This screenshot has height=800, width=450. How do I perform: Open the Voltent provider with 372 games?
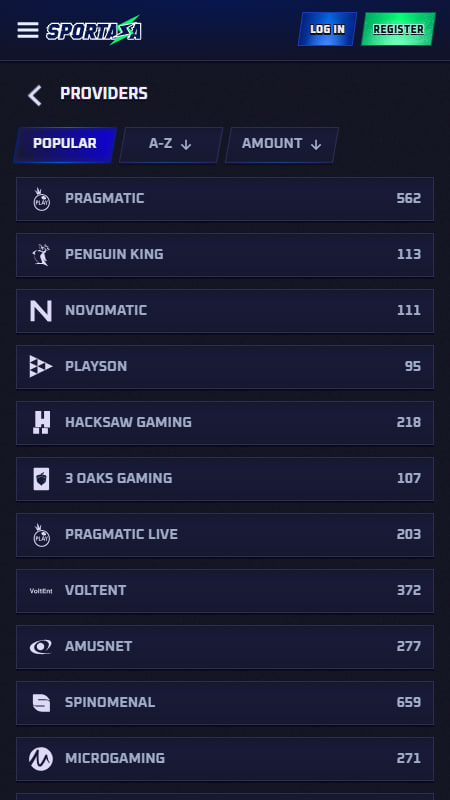point(225,591)
